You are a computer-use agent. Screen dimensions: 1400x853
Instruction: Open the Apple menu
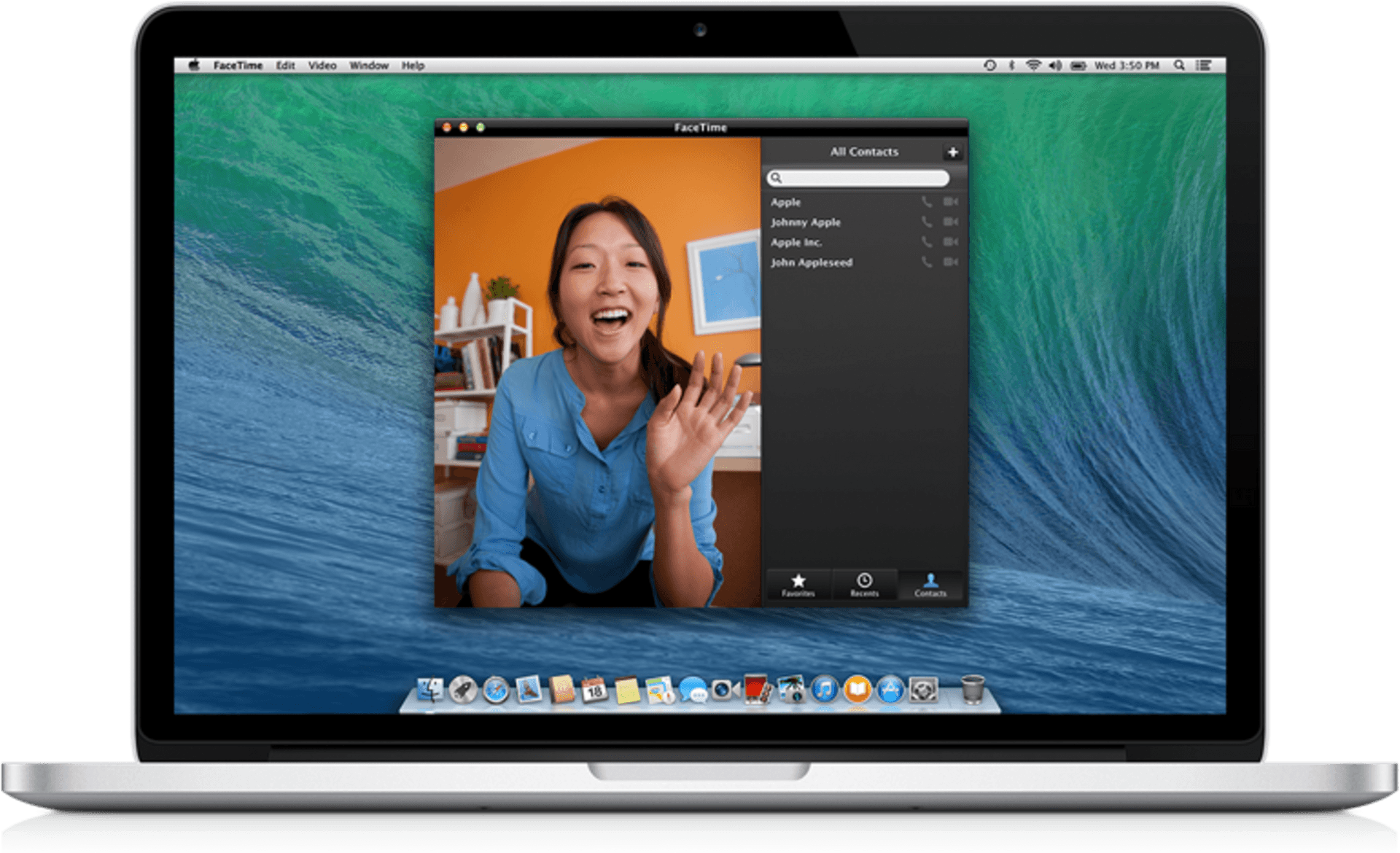tap(194, 65)
